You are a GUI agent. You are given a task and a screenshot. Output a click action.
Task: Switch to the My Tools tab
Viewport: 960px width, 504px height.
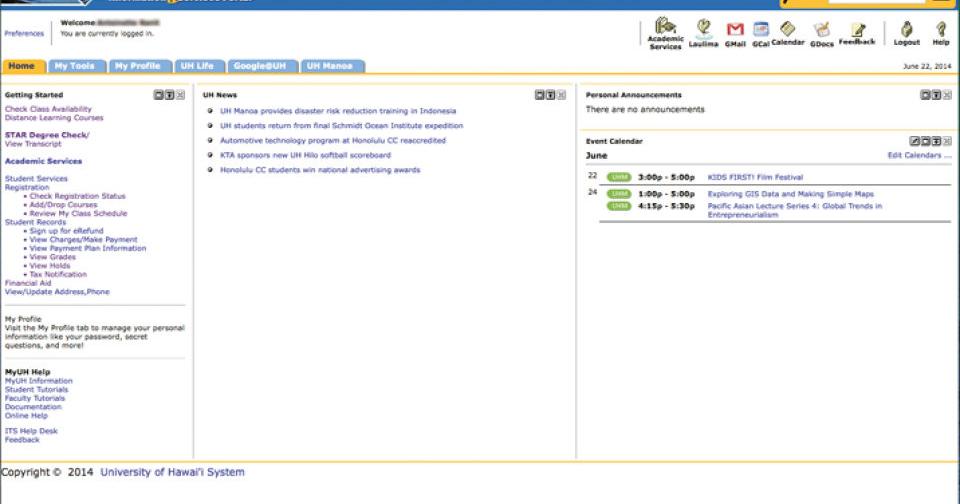(x=75, y=66)
